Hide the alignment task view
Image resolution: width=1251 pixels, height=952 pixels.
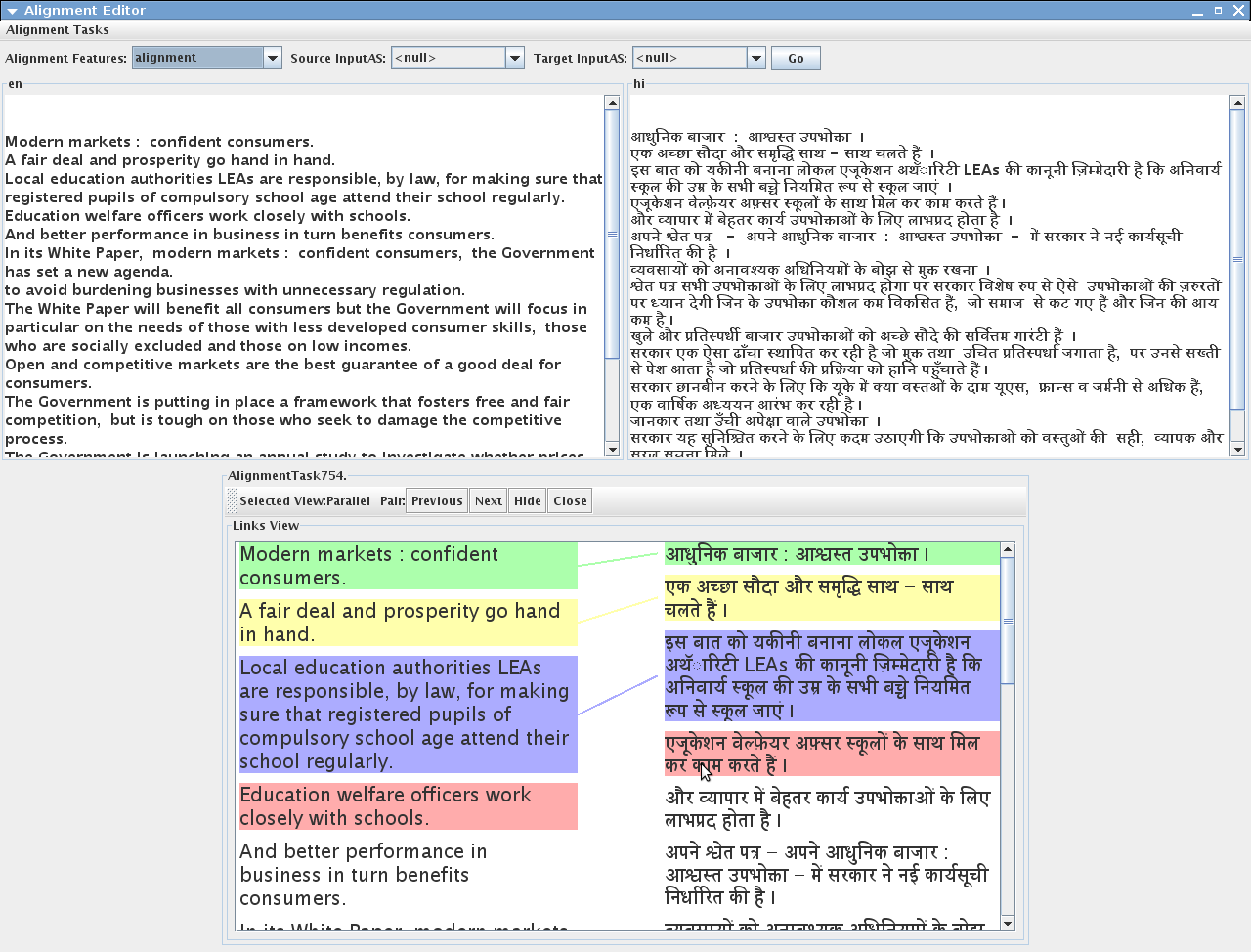tap(527, 500)
